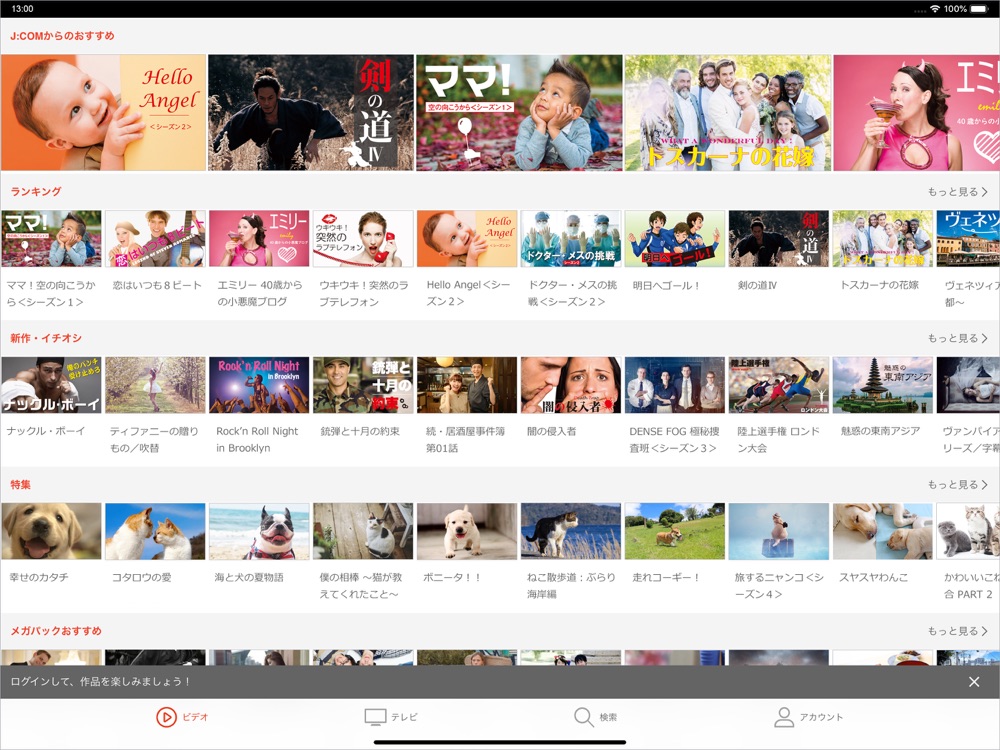Image resolution: width=1000 pixels, height=750 pixels.
Task: Tap the title text スヤスヤわんこ
Action: (873, 577)
